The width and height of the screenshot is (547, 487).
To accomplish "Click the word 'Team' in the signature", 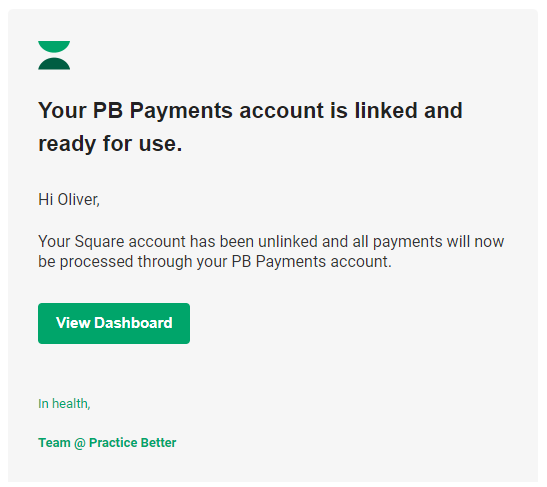I will click(x=54, y=442).
